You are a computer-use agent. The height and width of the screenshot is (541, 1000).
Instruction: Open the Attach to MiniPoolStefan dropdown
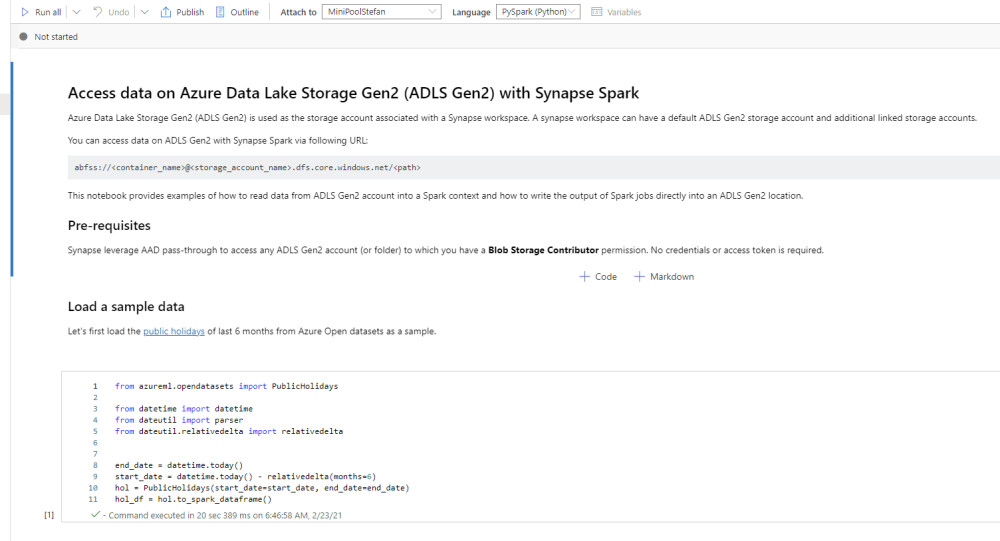click(x=381, y=11)
